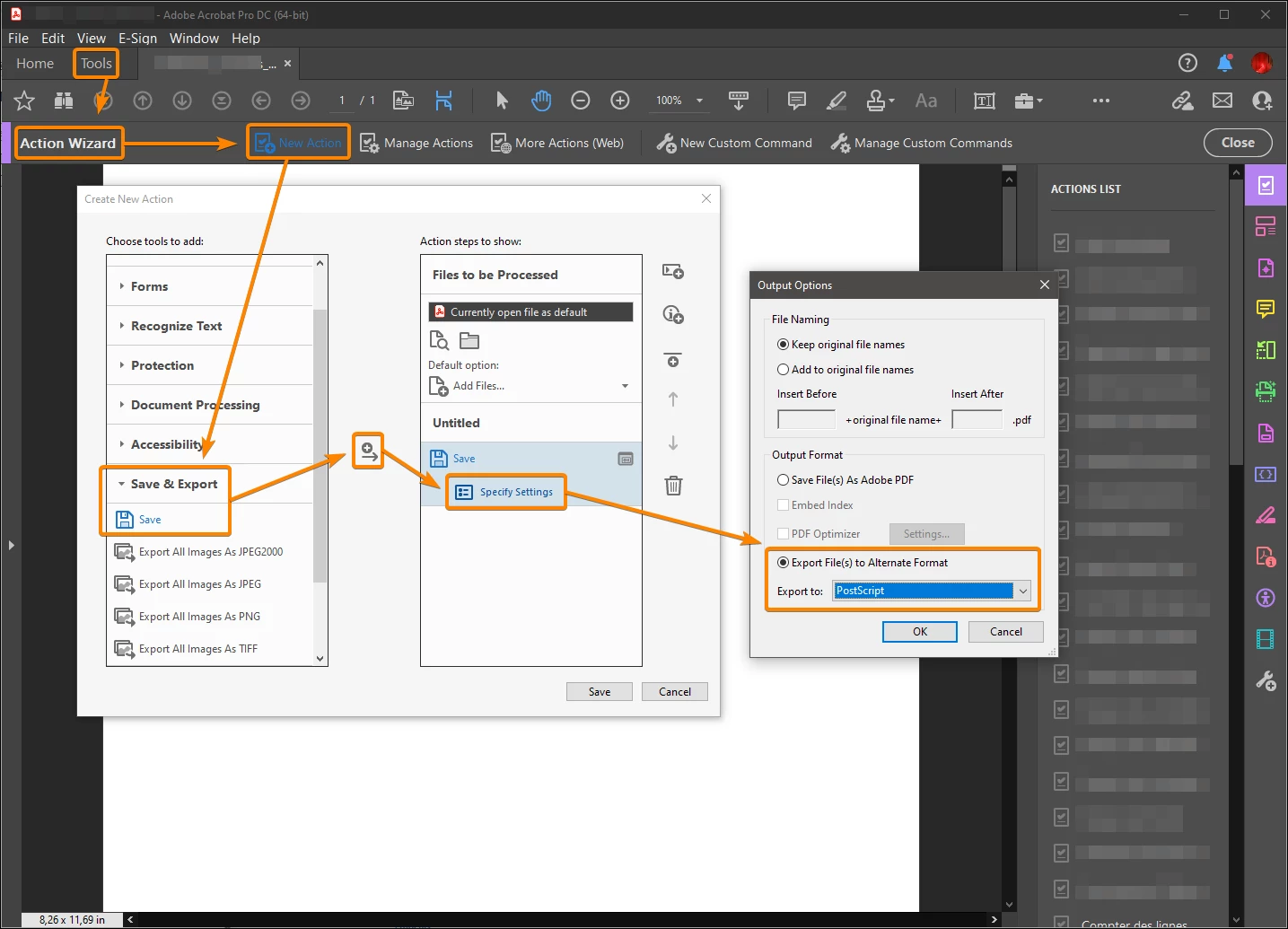Open the File menu
Image resolution: width=1288 pixels, height=929 pixels.
[18, 39]
